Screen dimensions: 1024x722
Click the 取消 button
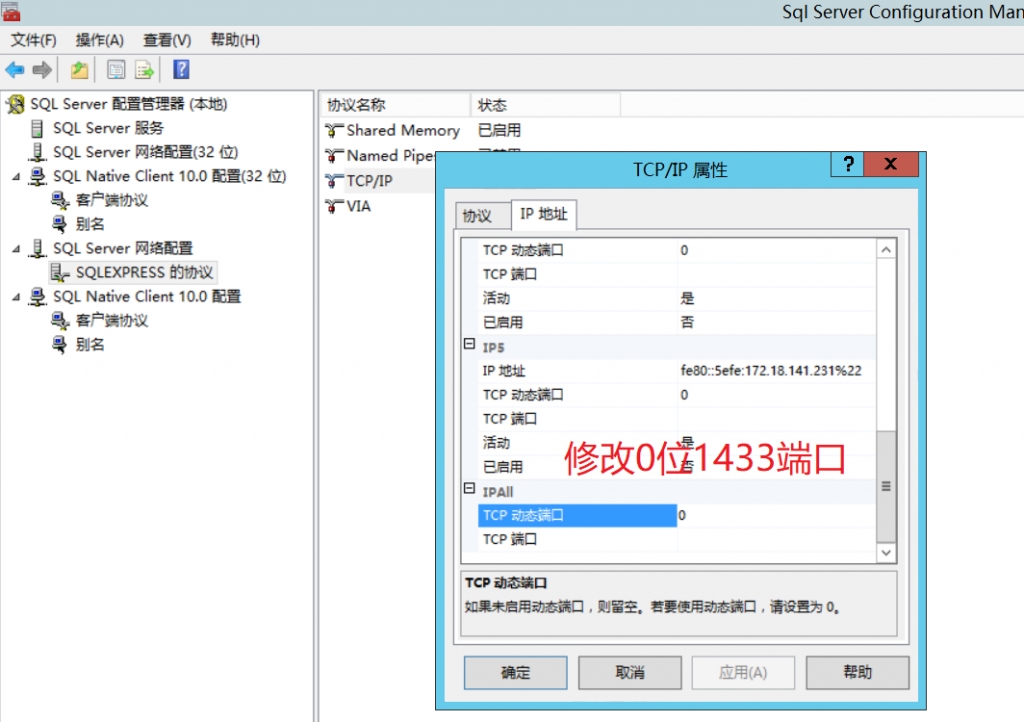630,672
